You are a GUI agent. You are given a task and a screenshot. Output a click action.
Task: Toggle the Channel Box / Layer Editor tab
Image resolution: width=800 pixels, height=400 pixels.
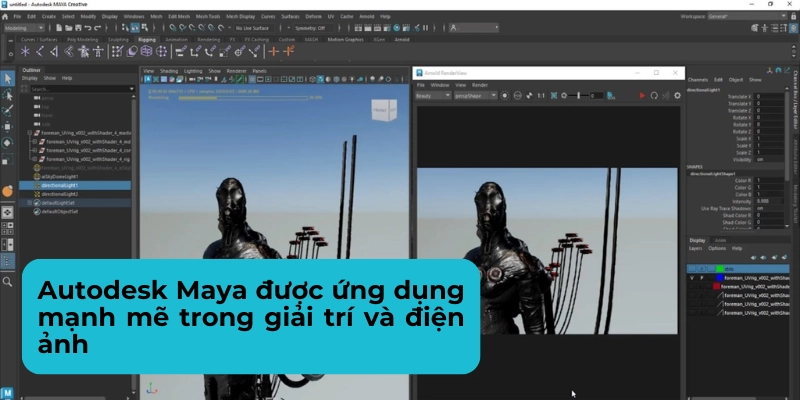[x=795, y=99]
